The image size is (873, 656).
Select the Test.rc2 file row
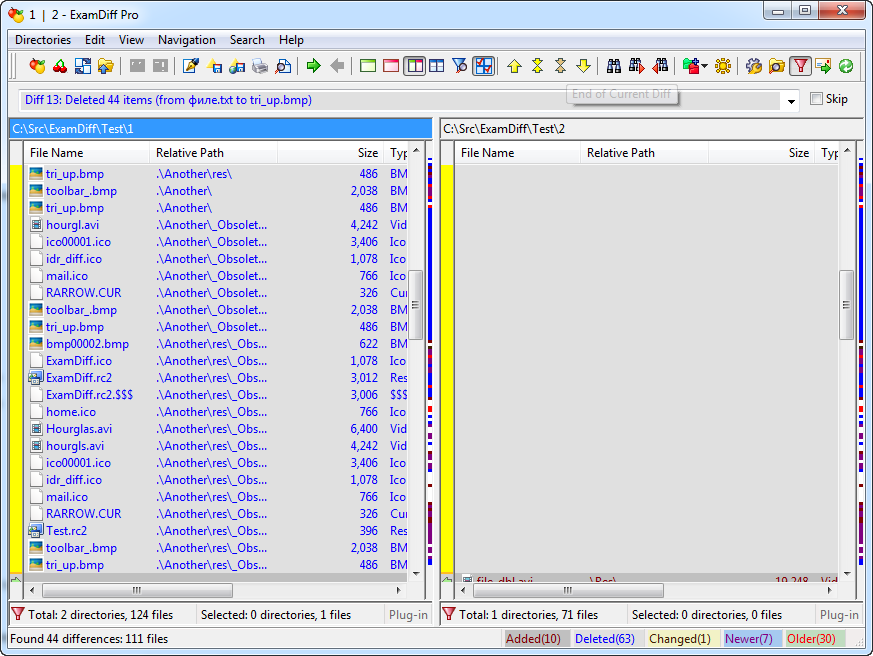click(217, 531)
